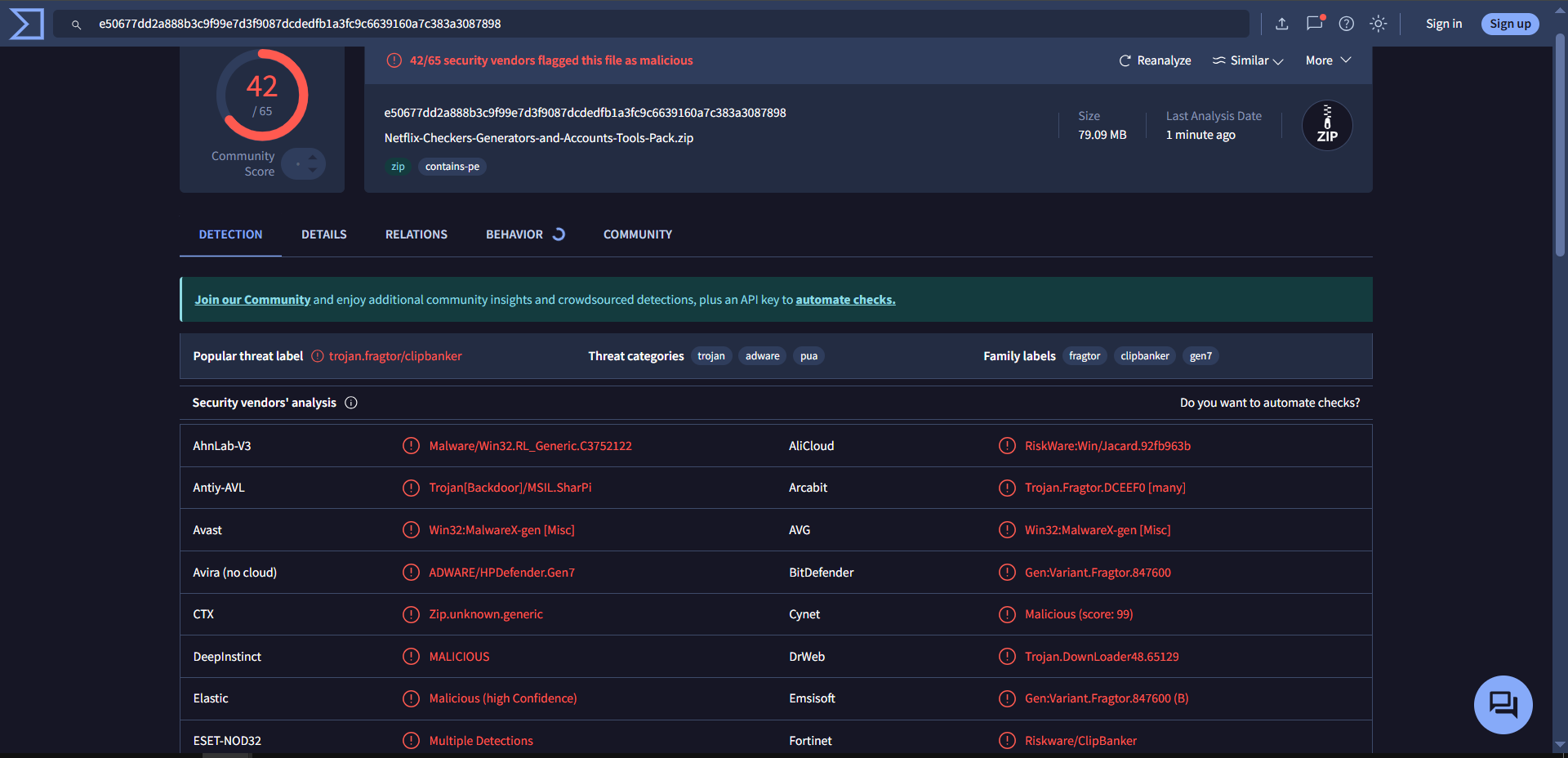
Task: Click the Sign in link
Action: point(1444,24)
